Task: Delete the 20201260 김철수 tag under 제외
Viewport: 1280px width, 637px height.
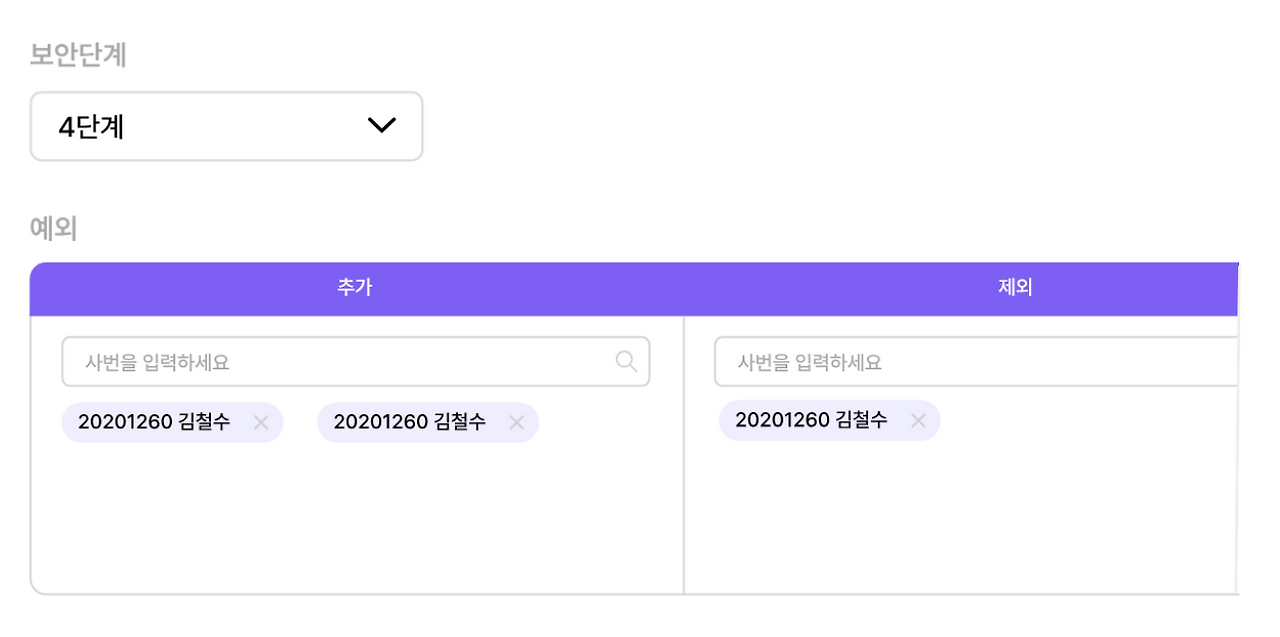Action: (x=917, y=420)
